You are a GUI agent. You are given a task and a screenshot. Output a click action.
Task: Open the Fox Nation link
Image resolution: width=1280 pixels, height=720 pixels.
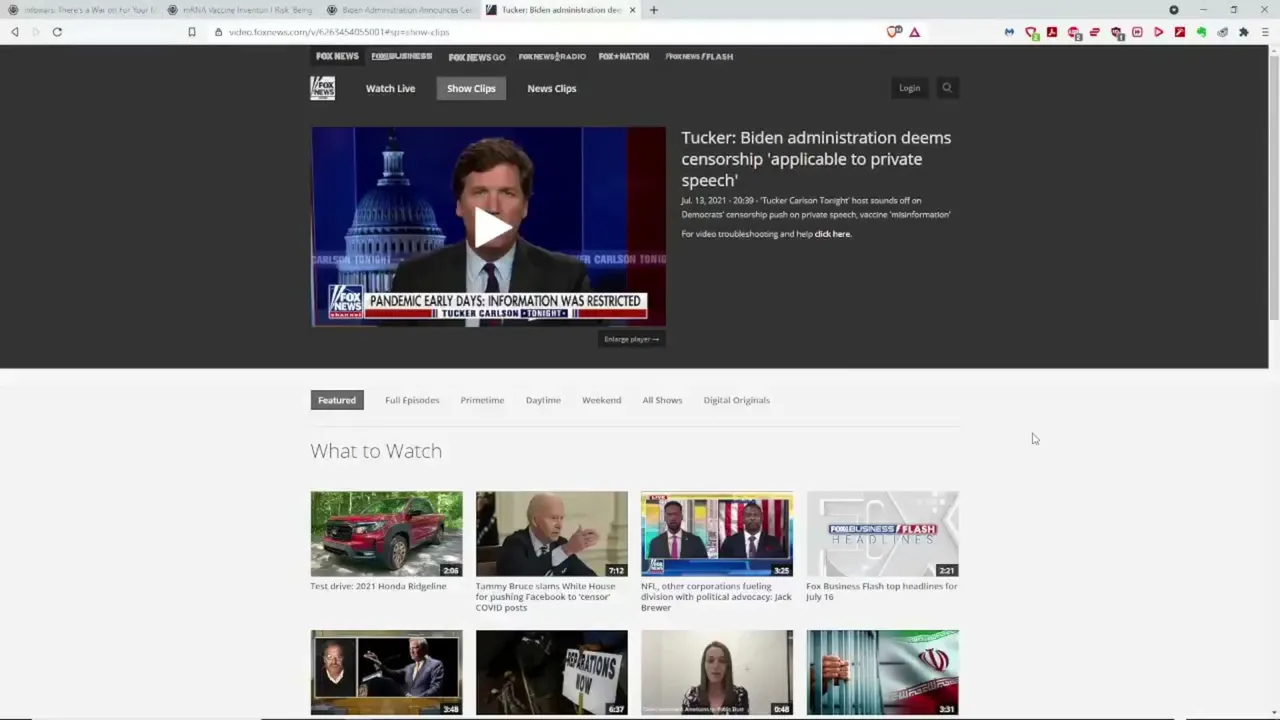click(x=624, y=56)
